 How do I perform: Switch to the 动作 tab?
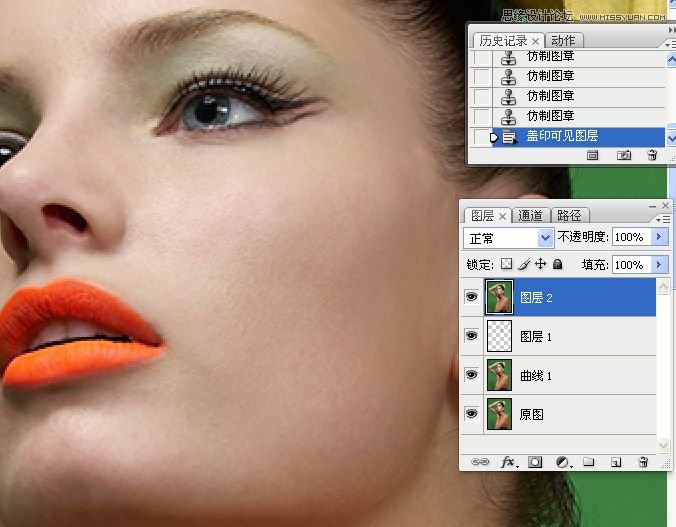[x=563, y=41]
